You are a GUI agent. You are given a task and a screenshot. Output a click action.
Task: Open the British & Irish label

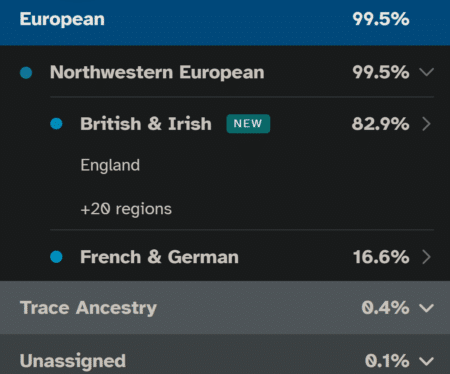pos(146,124)
